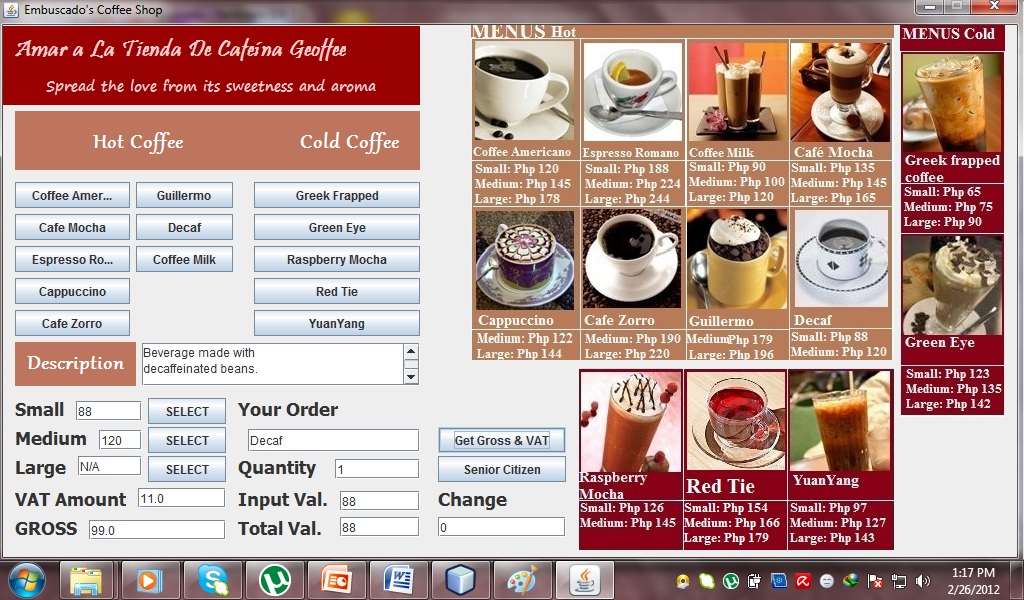The width and height of the screenshot is (1024, 600).
Task: Click the Windows Start orb
Action: (27, 580)
